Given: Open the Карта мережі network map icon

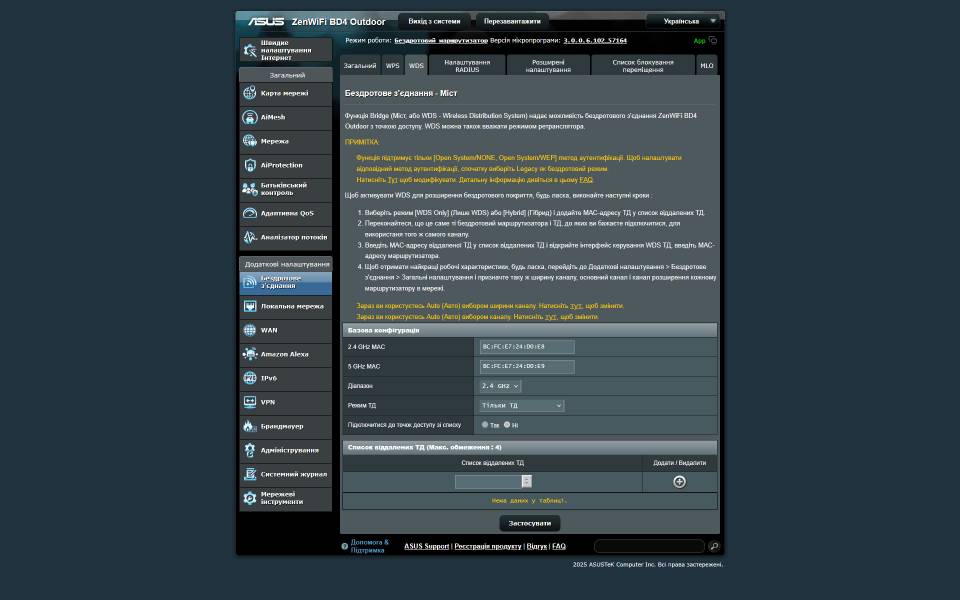Looking at the screenshot, I should (x=250, y=93).
